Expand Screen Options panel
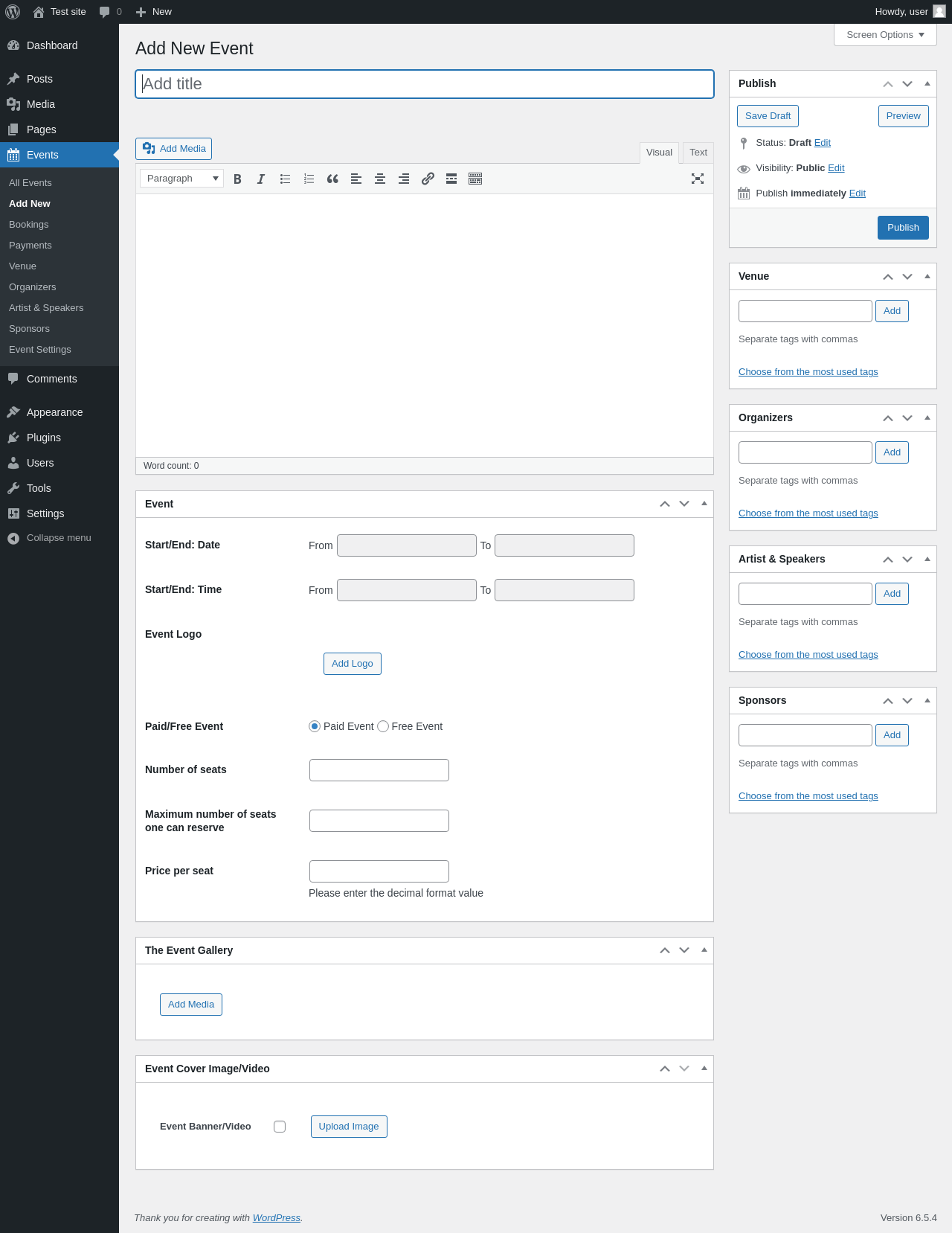 (885, 35)
